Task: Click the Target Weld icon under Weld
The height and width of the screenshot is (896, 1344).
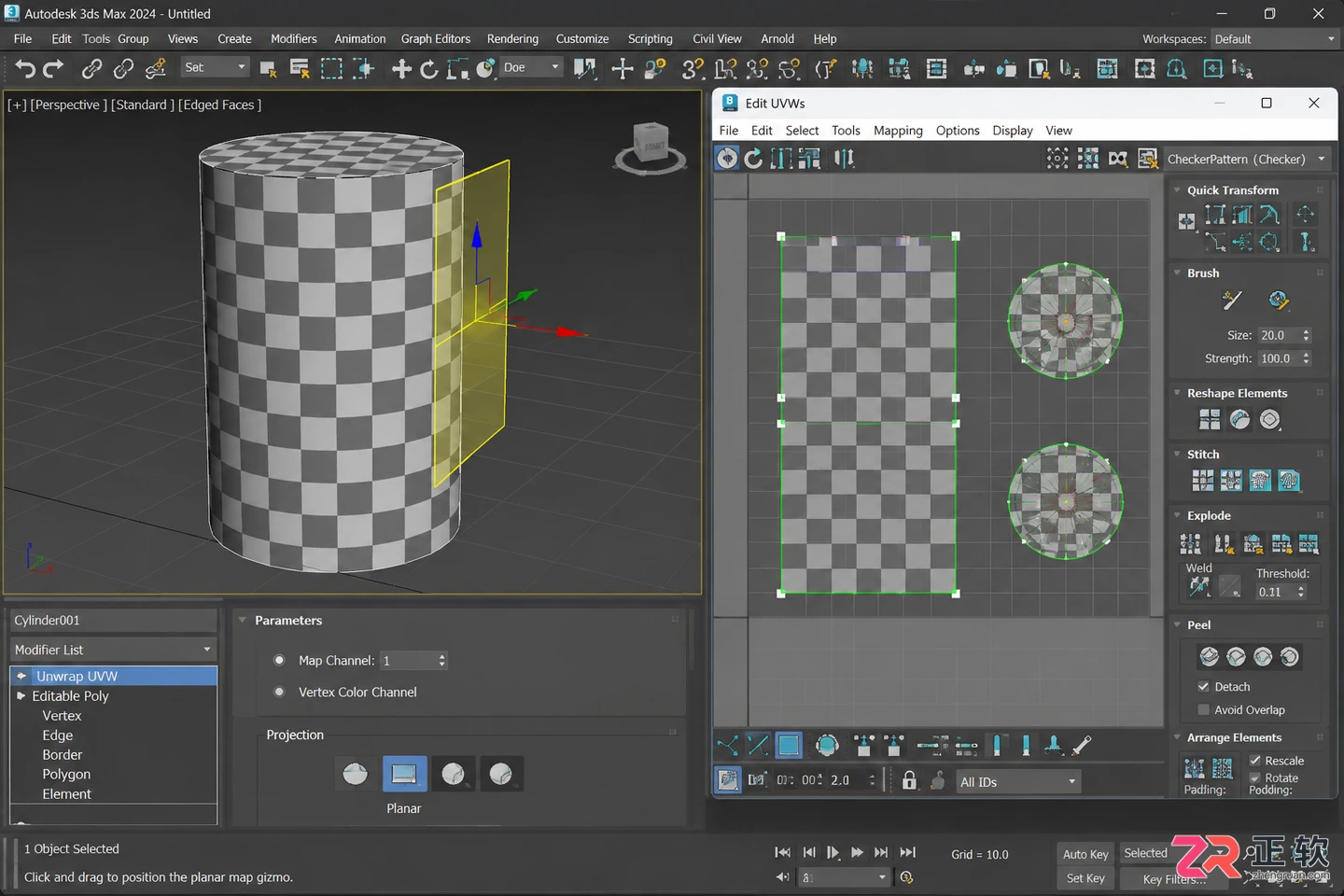Action: (1199, 586)
